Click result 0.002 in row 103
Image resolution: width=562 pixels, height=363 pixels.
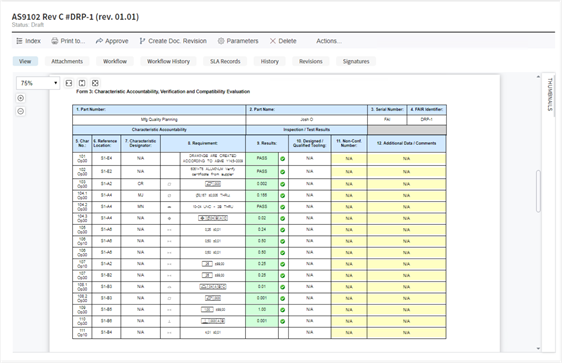click(262, 184)
